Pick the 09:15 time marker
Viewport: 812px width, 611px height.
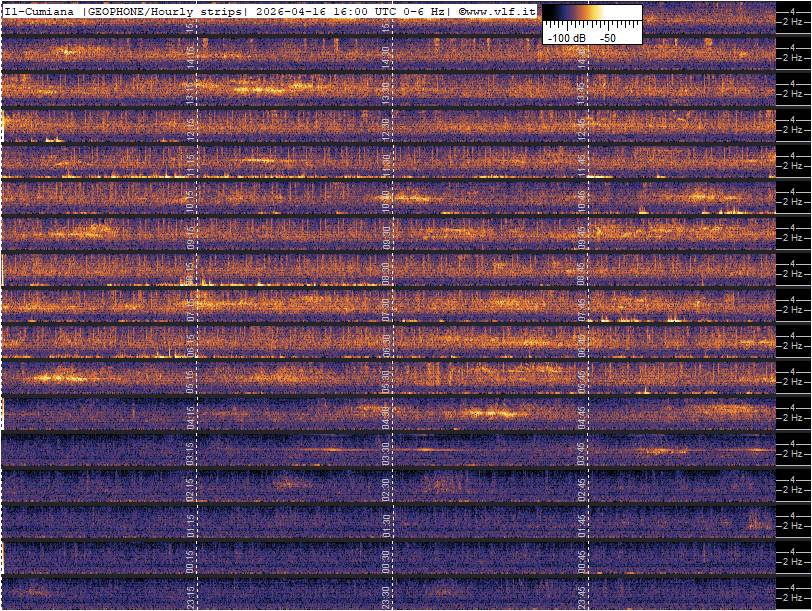(191, 236)
